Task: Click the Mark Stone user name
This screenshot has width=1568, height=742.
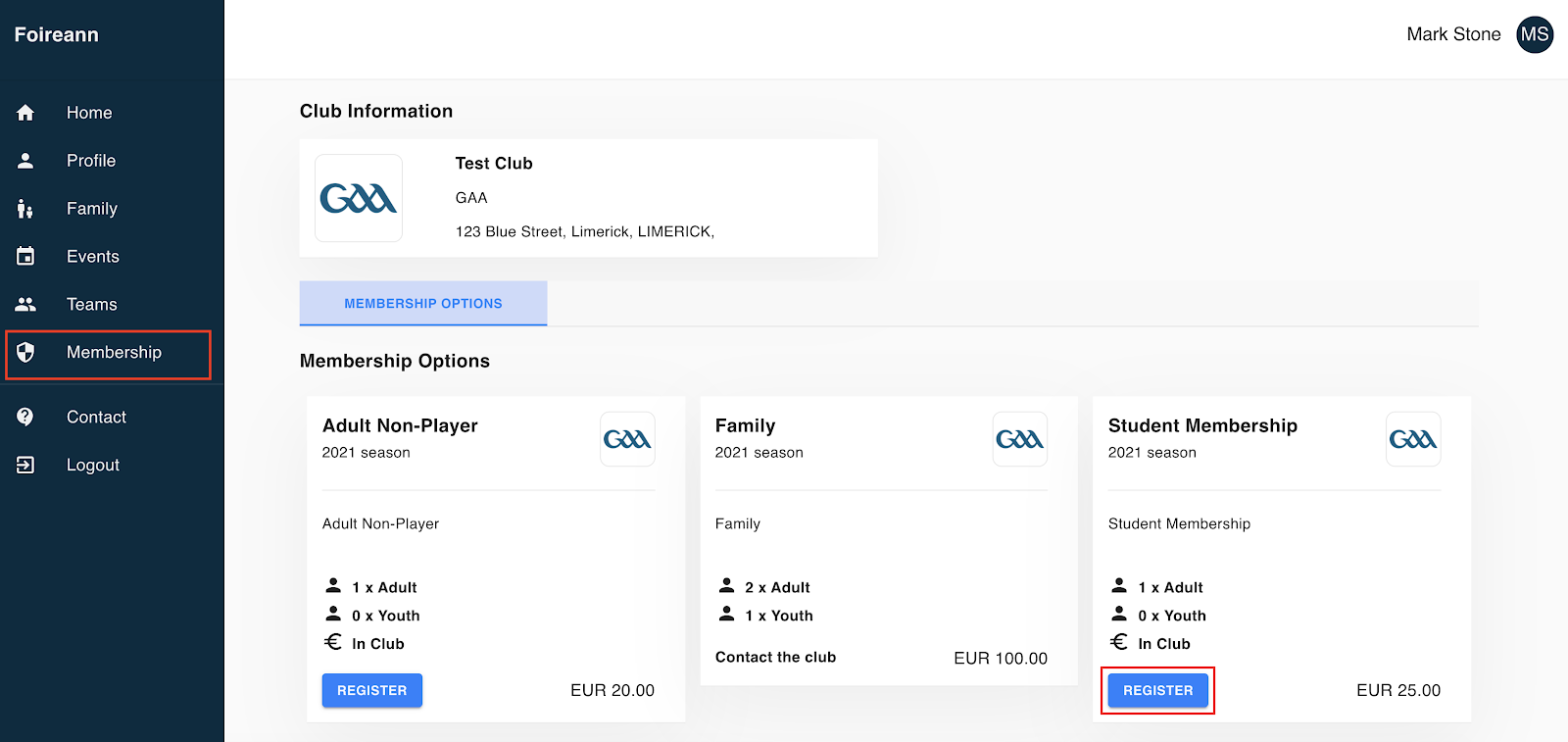Action: coord(1453,34)
